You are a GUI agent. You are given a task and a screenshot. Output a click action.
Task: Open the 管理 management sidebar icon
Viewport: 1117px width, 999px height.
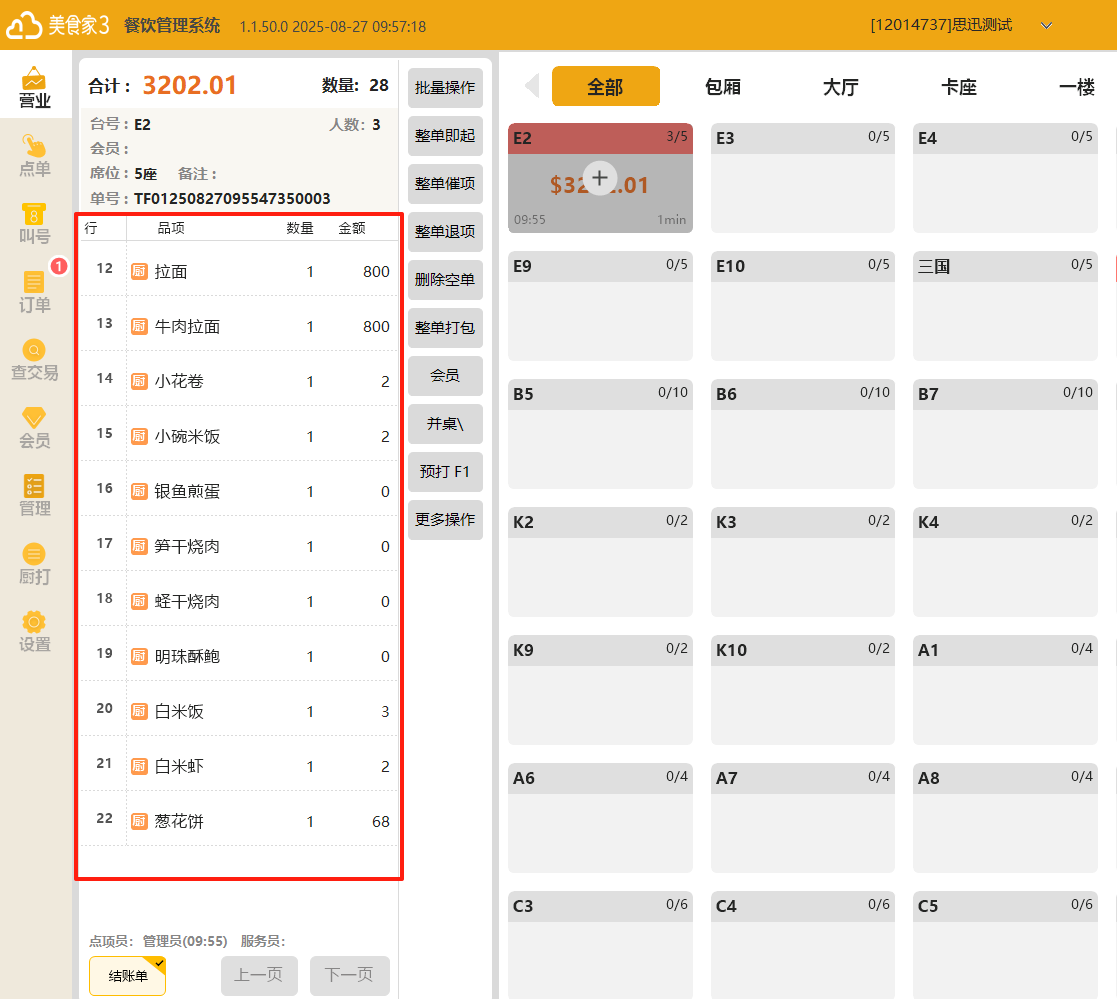[35, 496]
